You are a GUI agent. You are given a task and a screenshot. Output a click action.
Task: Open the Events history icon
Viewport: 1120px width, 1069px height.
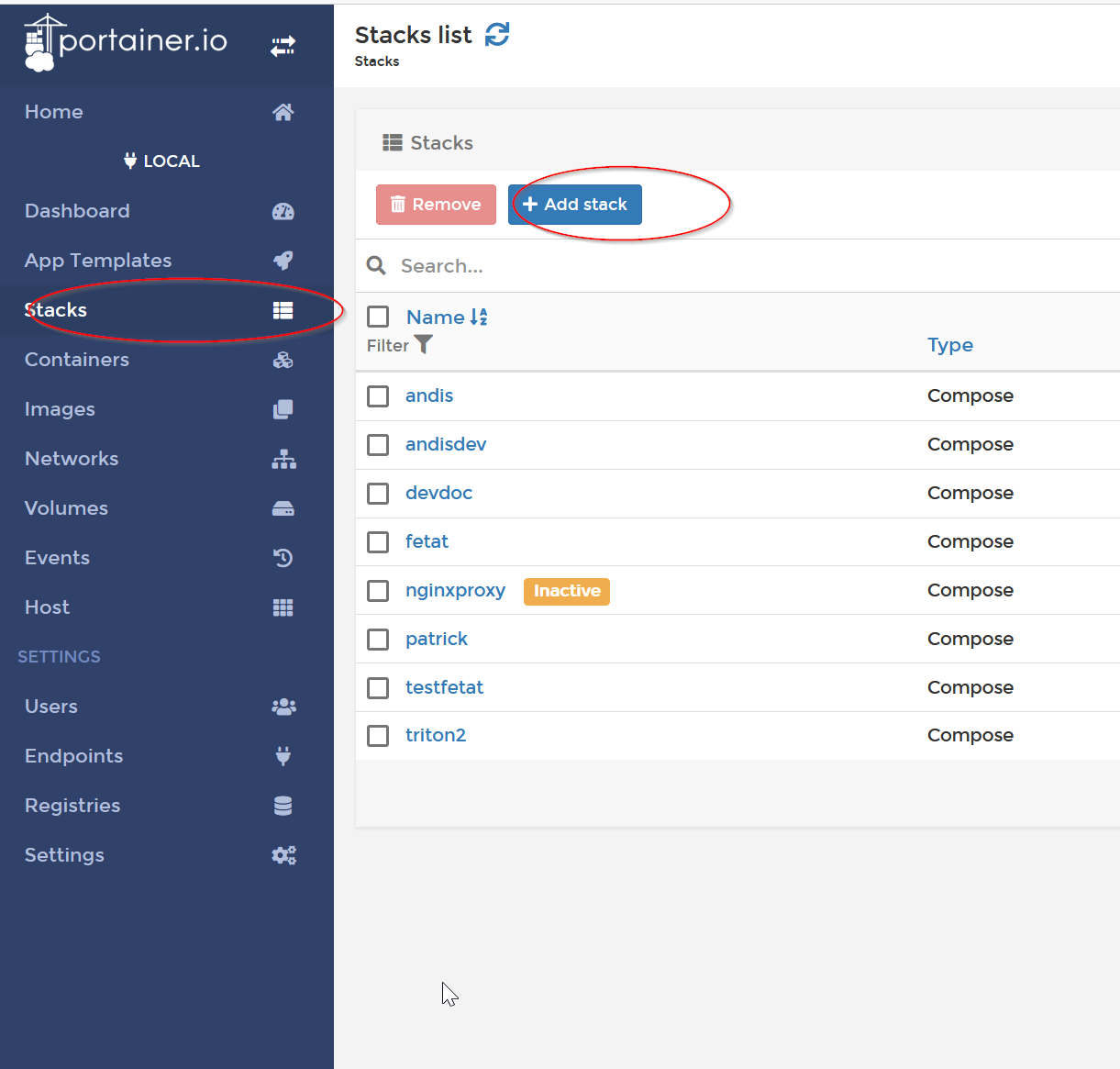[x=283, y=558]
